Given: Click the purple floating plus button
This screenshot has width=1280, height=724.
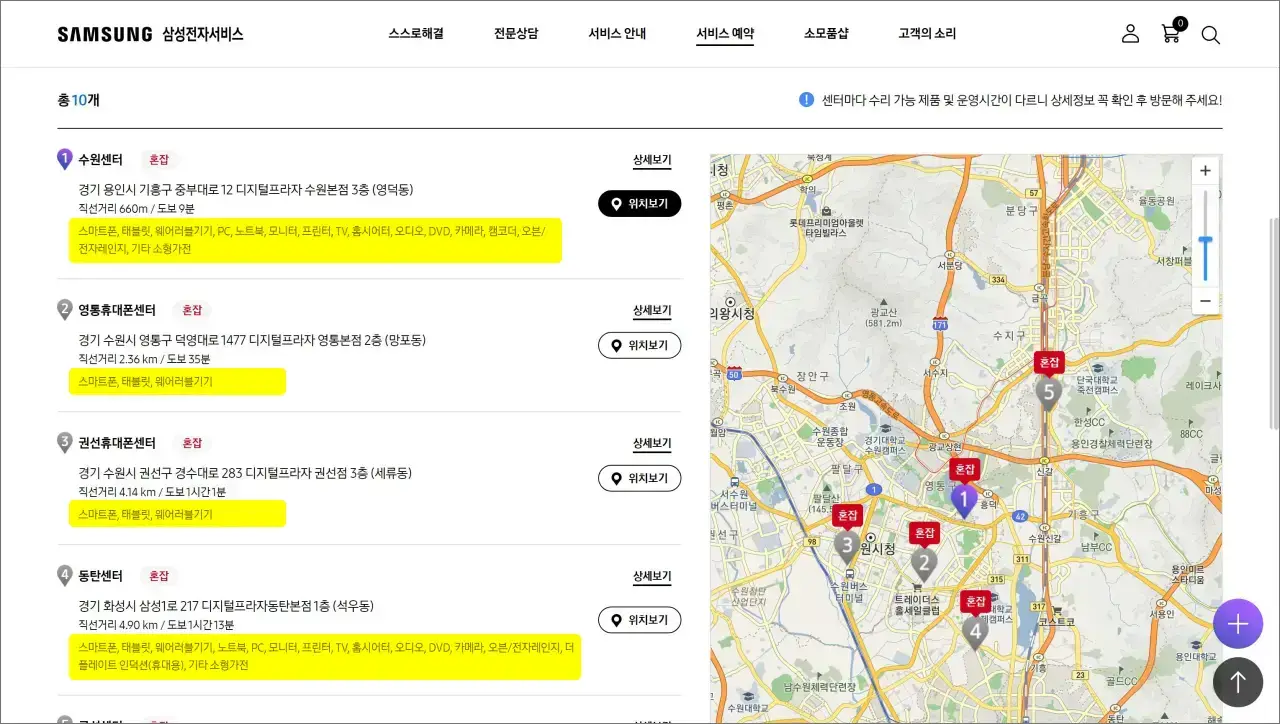Looking at the screenshot, I should point(1238,624).
